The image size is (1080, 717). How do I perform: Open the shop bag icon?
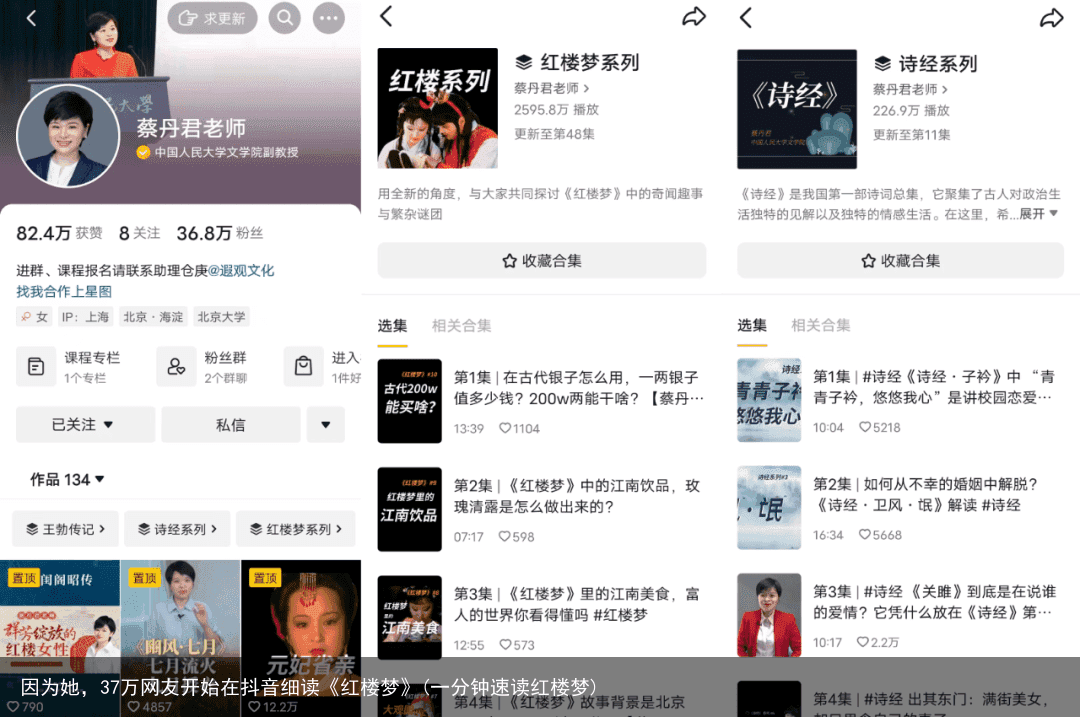pyautogui.click(x=304, y=366)
